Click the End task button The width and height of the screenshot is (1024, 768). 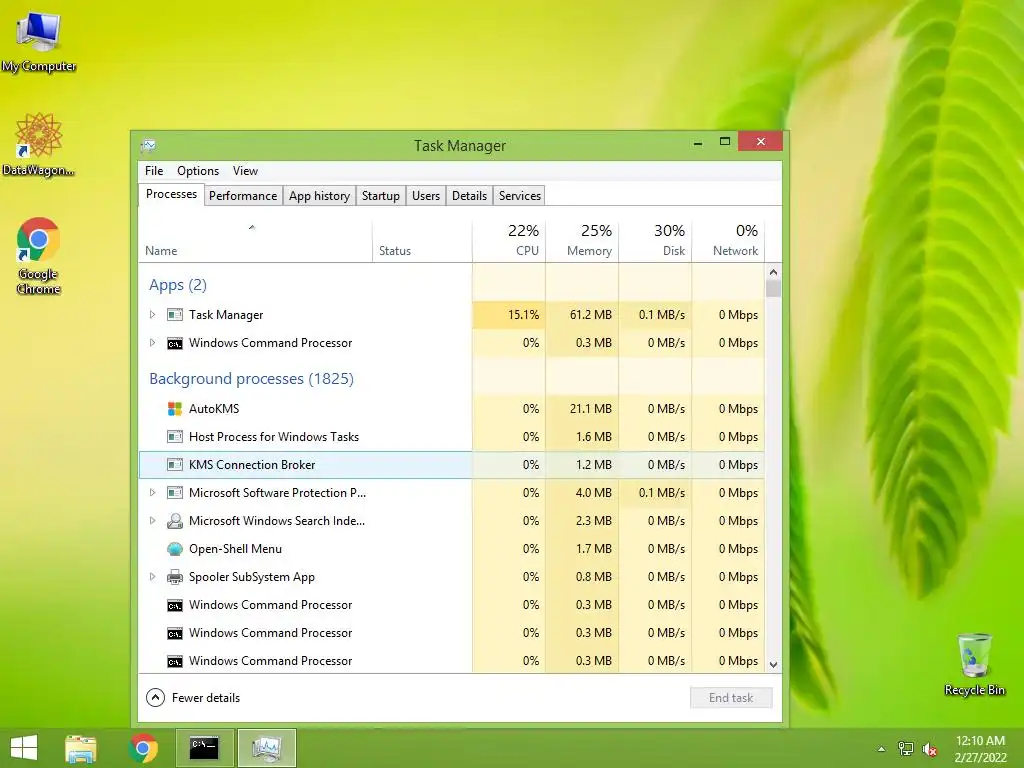731,697
